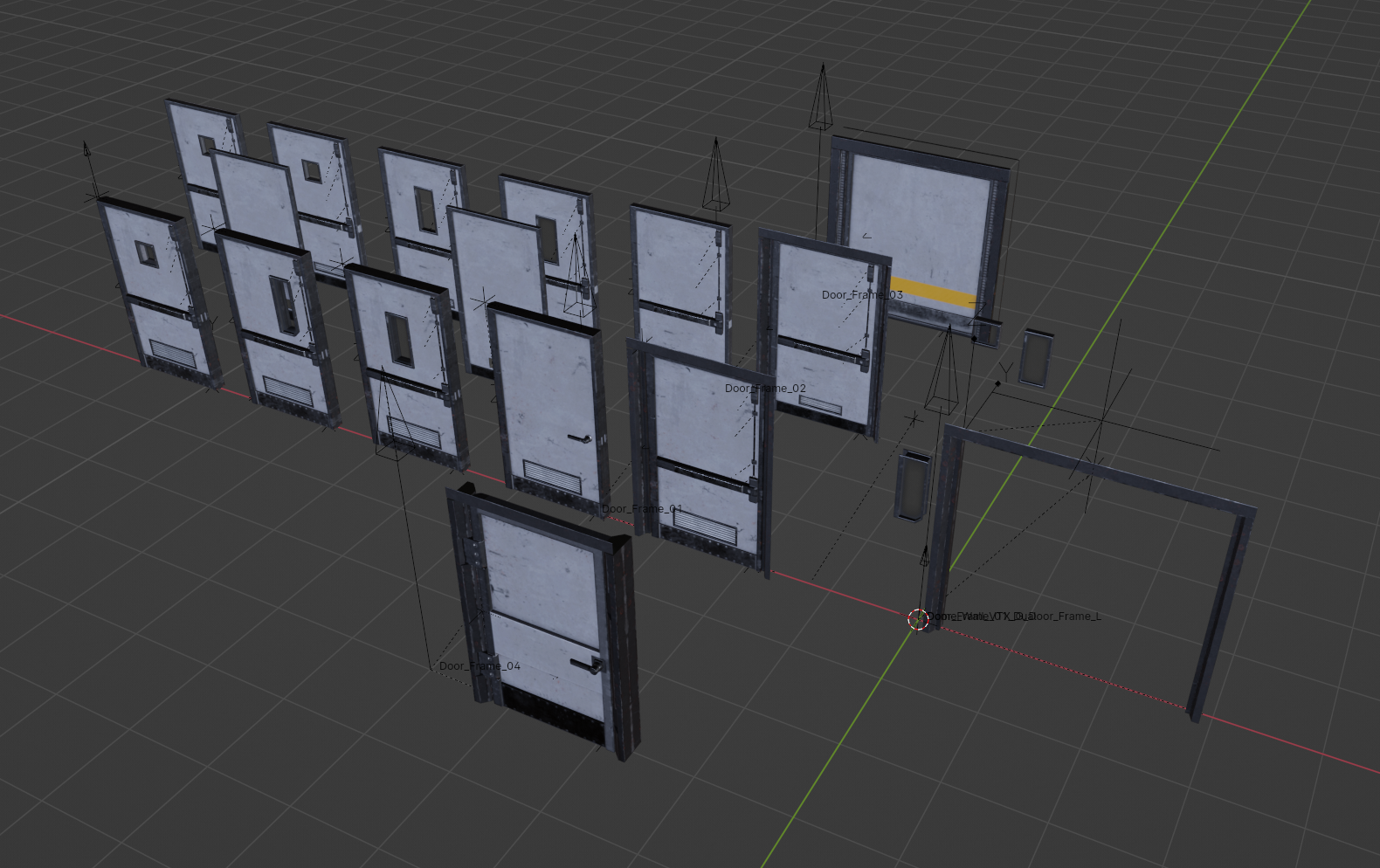This screenshot has width=1380, height=868.
Task: Click the Door_Frame_01 object label
Action: pos(642,509)
